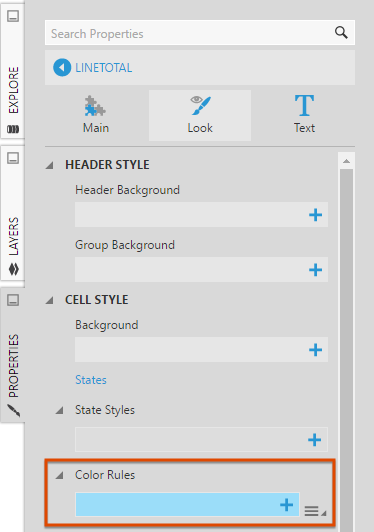Click the State Styles empty field
The height and width of the screenshot is (532, 374).
point(201,440)
